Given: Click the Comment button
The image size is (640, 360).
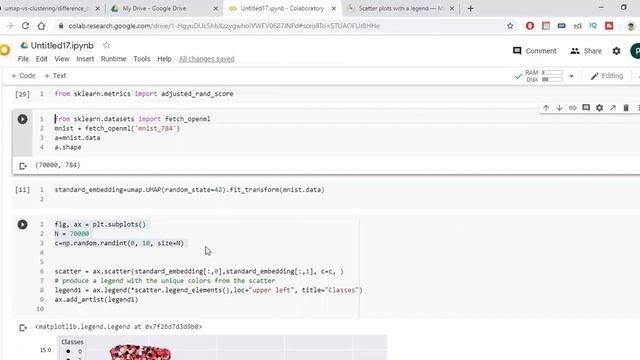Looking at the screenshot, I should click(534, 51).
